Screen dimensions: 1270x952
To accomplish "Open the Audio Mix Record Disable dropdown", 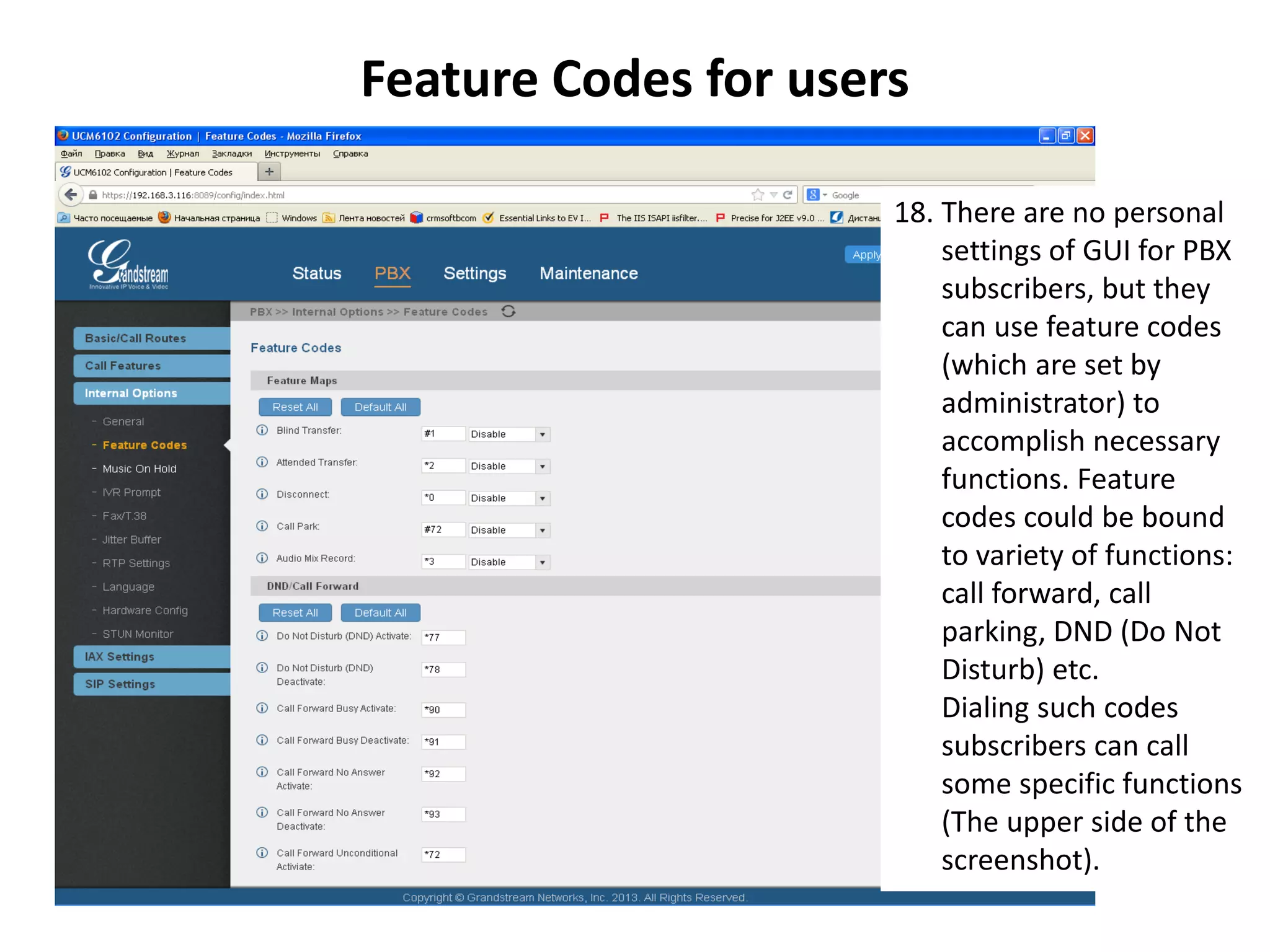I will 509,562.
